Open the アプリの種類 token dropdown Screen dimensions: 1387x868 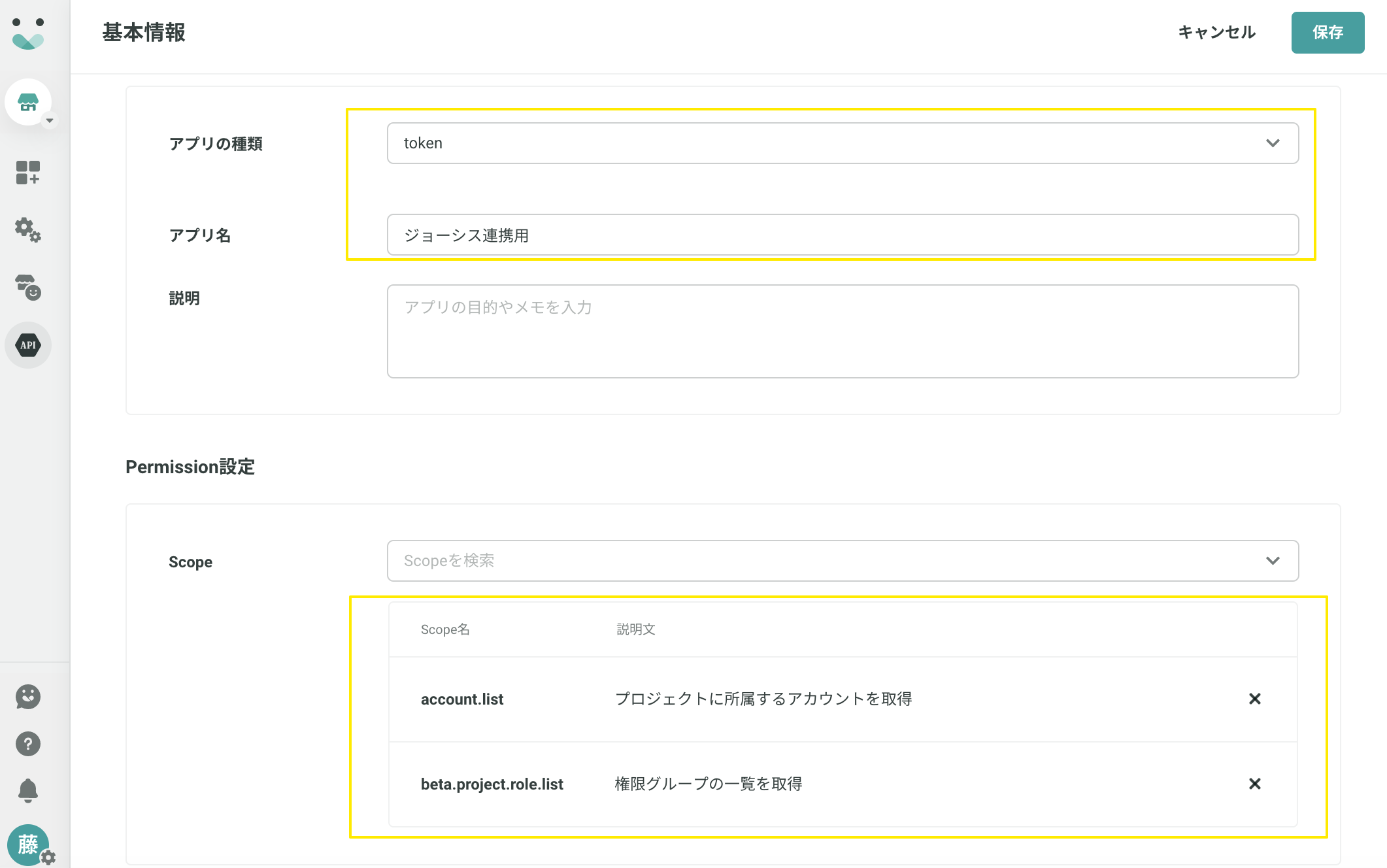842,143
